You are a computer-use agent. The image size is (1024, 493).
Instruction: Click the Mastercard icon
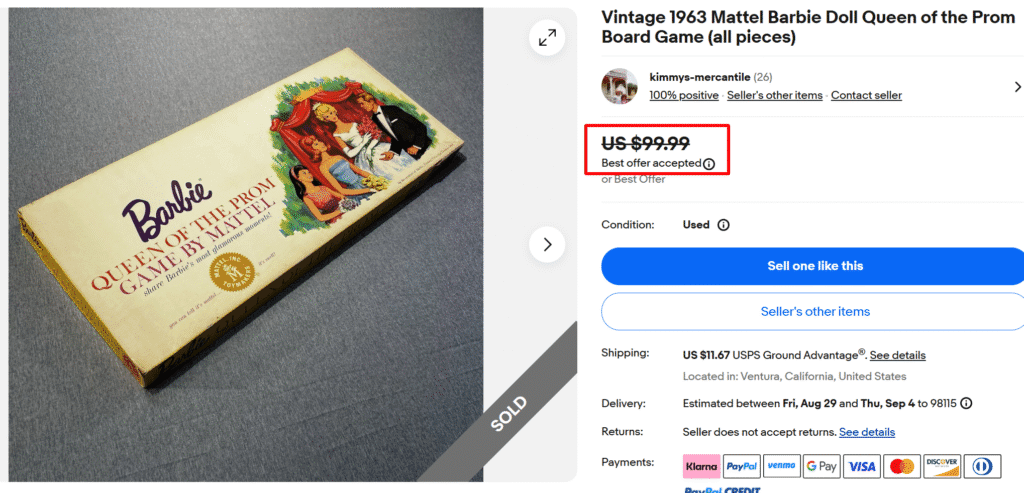[x=901, y=466]
